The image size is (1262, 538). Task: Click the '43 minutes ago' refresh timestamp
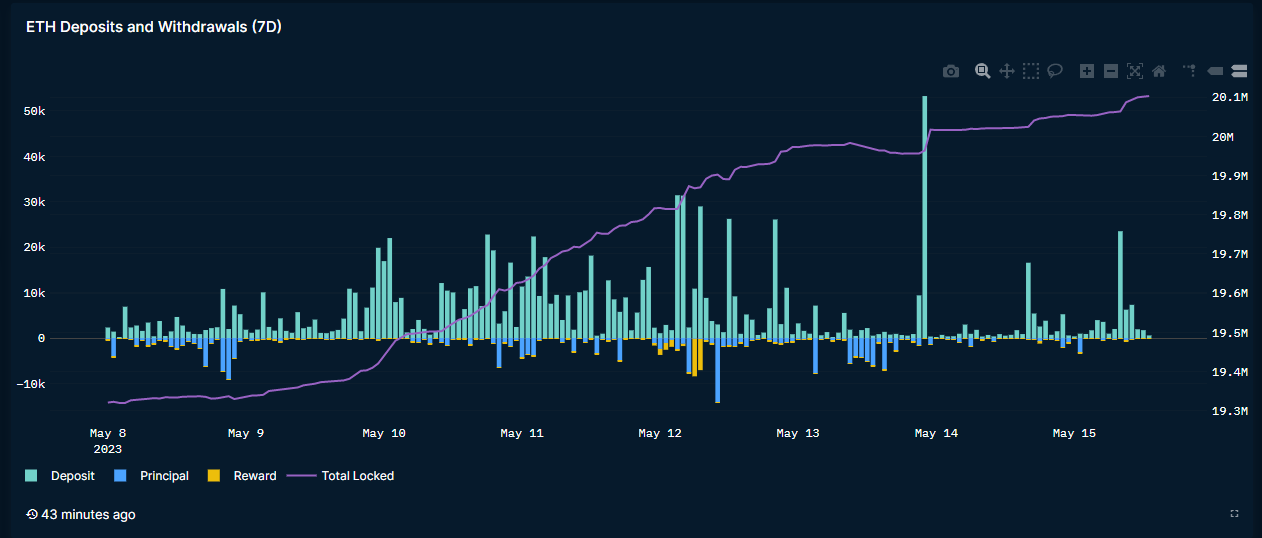[87, 514]
